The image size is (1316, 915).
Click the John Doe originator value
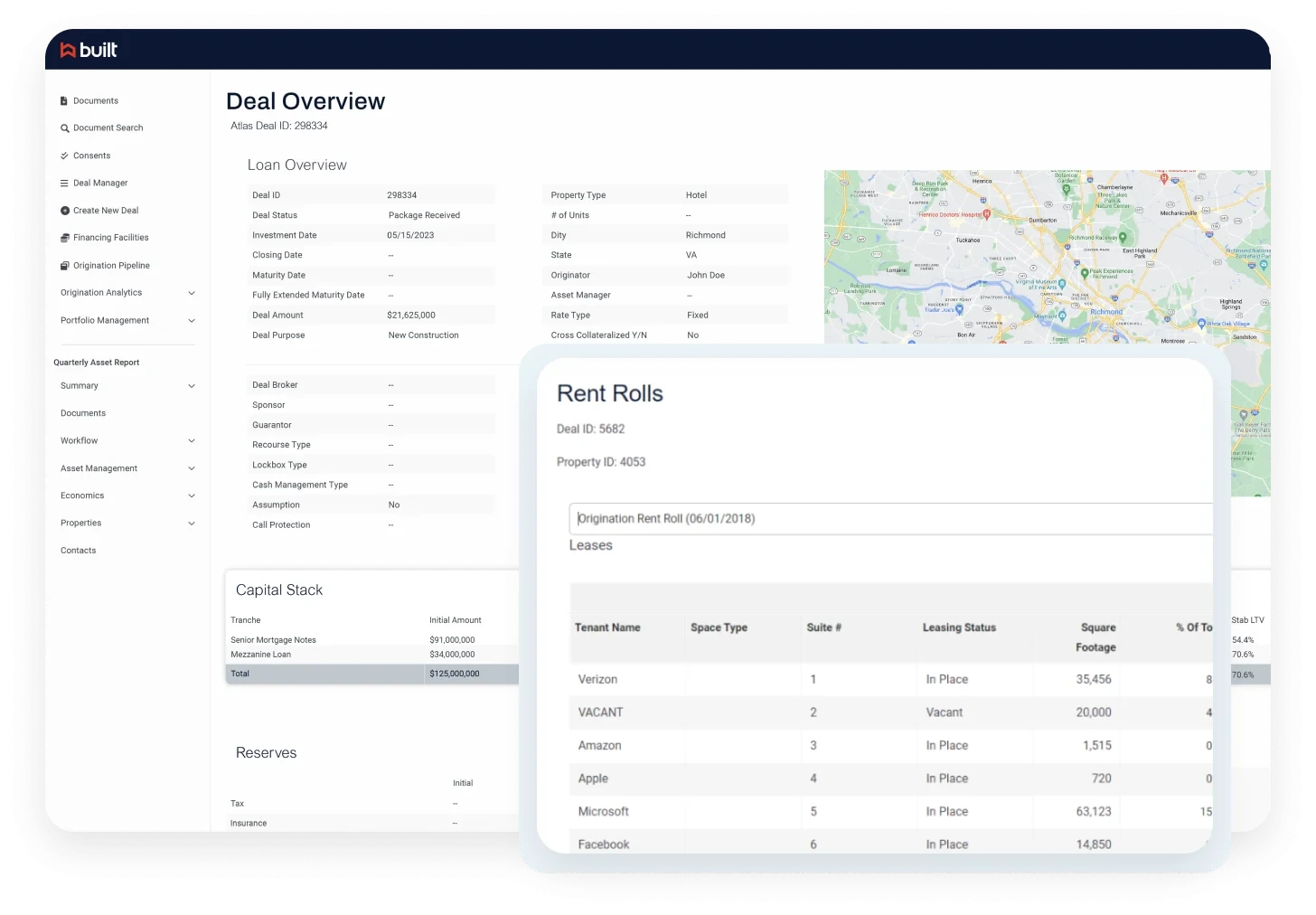[706, 276]
